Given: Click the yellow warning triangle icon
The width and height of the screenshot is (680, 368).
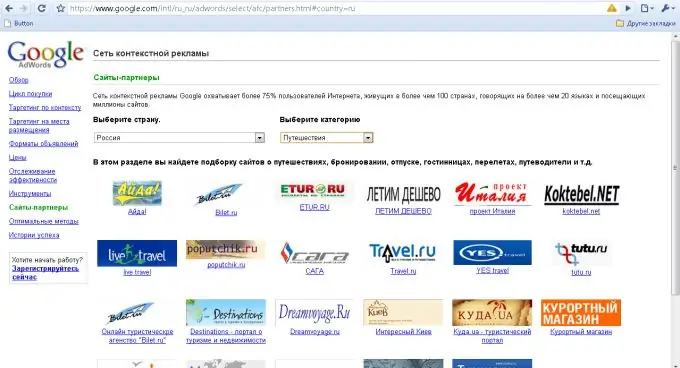Looking at the screenshot, I should (x=611, y=8).
